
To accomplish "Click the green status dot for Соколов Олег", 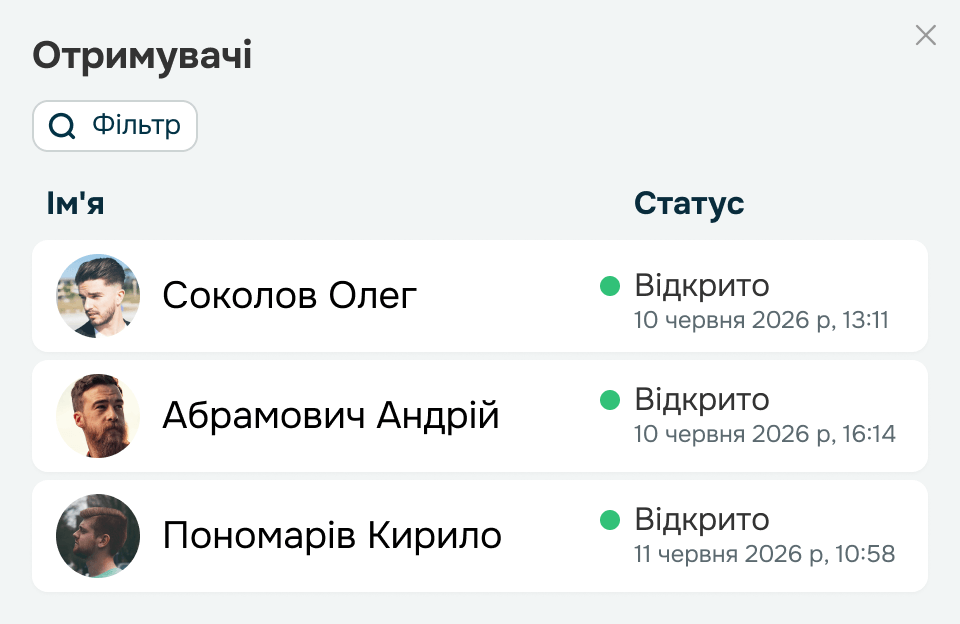I will pyautogui.click(x=610, y=285).
